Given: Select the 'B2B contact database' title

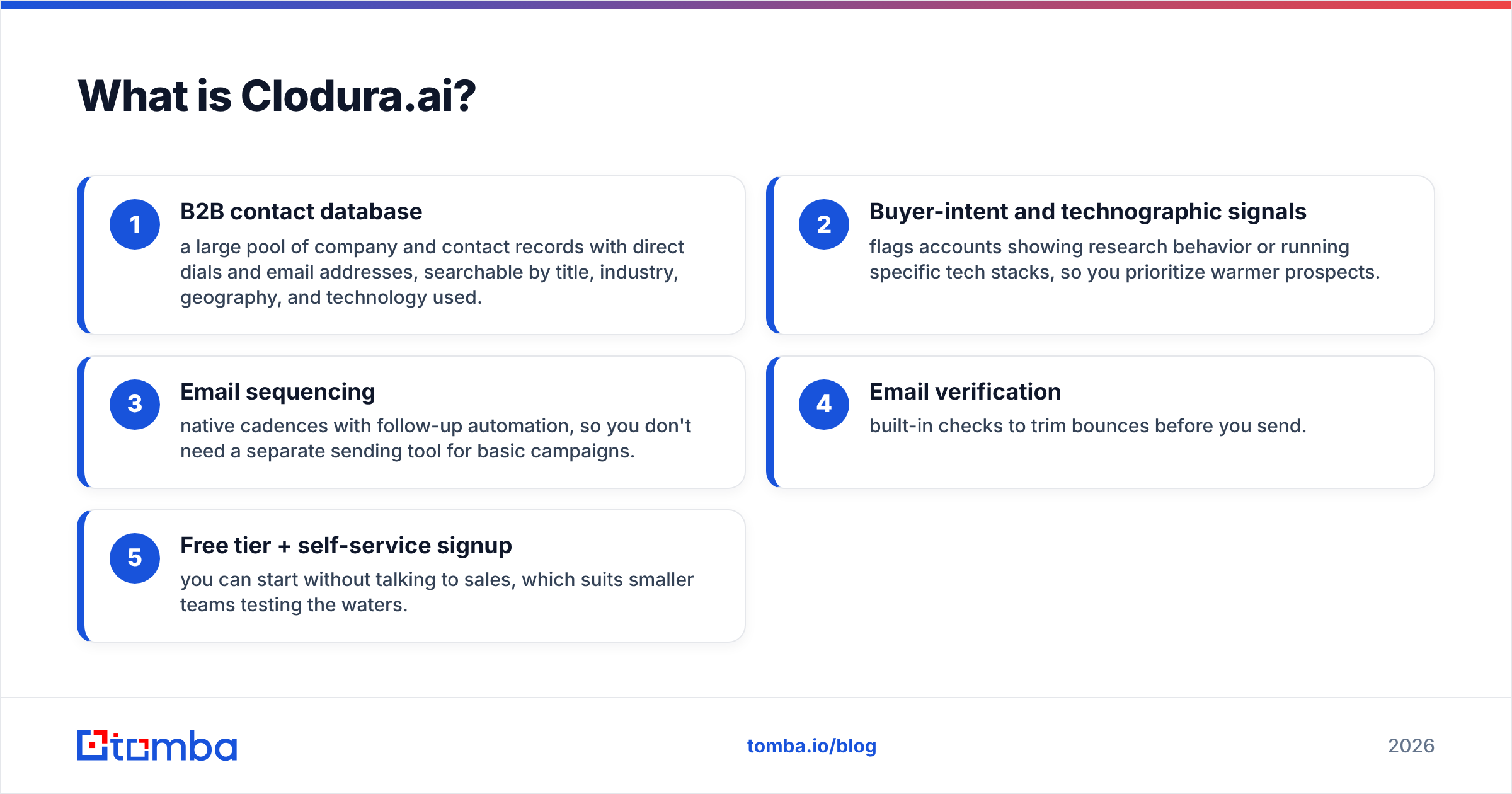Looking at the screenshot, I should coord(301,212).
